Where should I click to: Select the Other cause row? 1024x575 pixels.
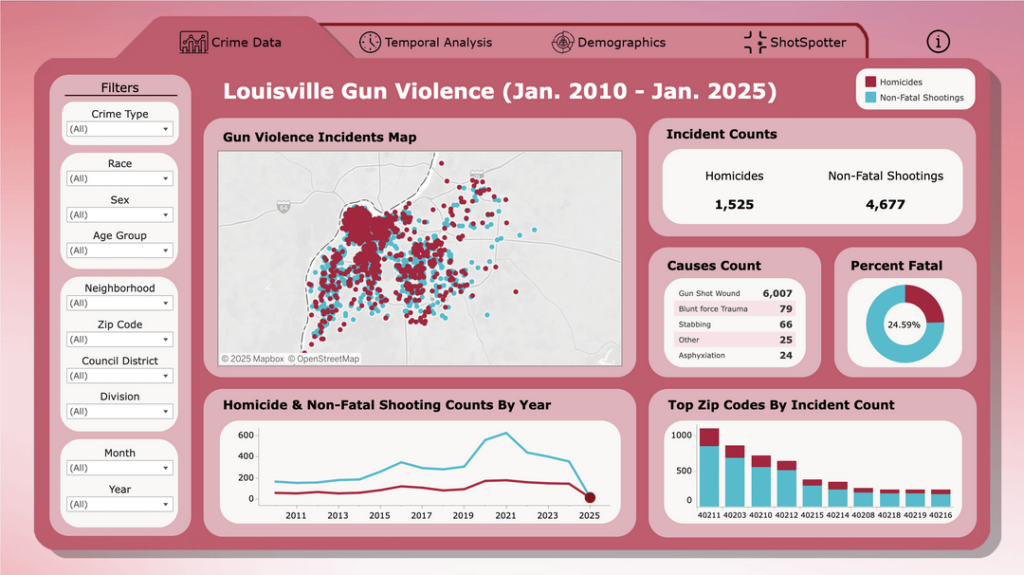point(735,340)
